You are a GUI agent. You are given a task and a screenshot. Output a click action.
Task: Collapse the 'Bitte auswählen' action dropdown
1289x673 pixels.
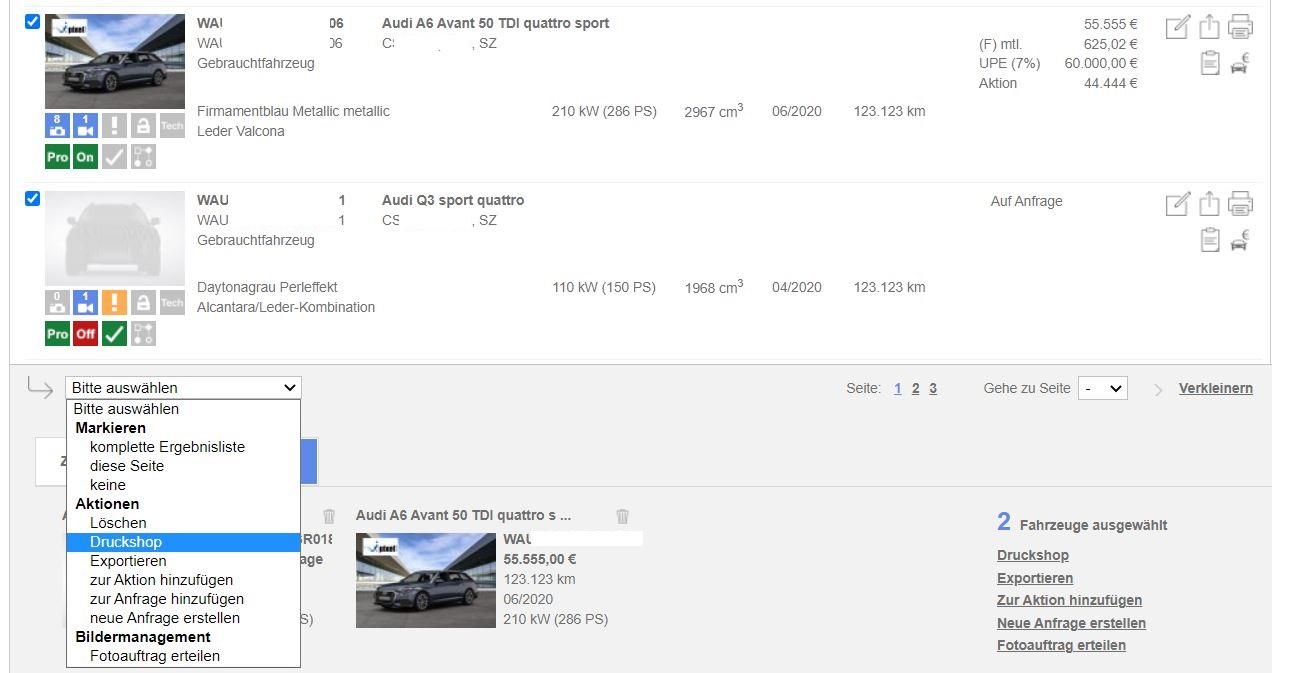click(x=183, y=388)
